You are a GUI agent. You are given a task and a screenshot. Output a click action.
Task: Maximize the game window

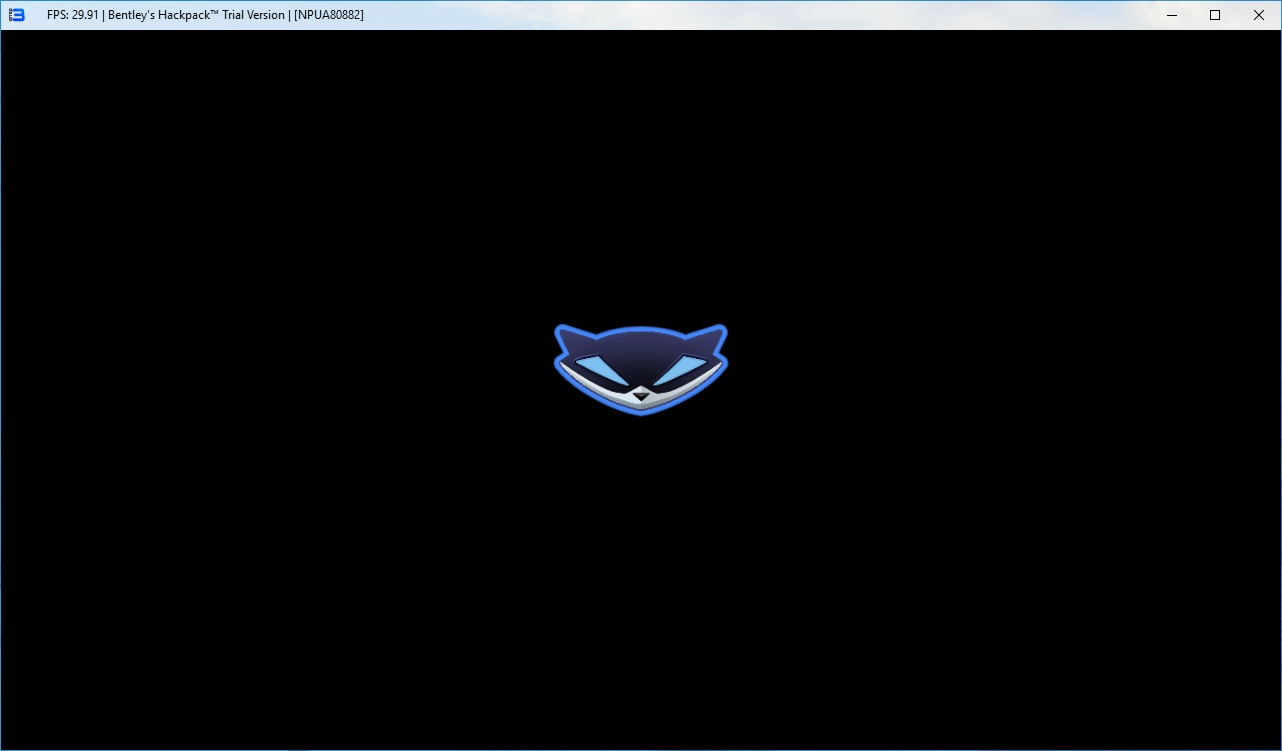1215,15
